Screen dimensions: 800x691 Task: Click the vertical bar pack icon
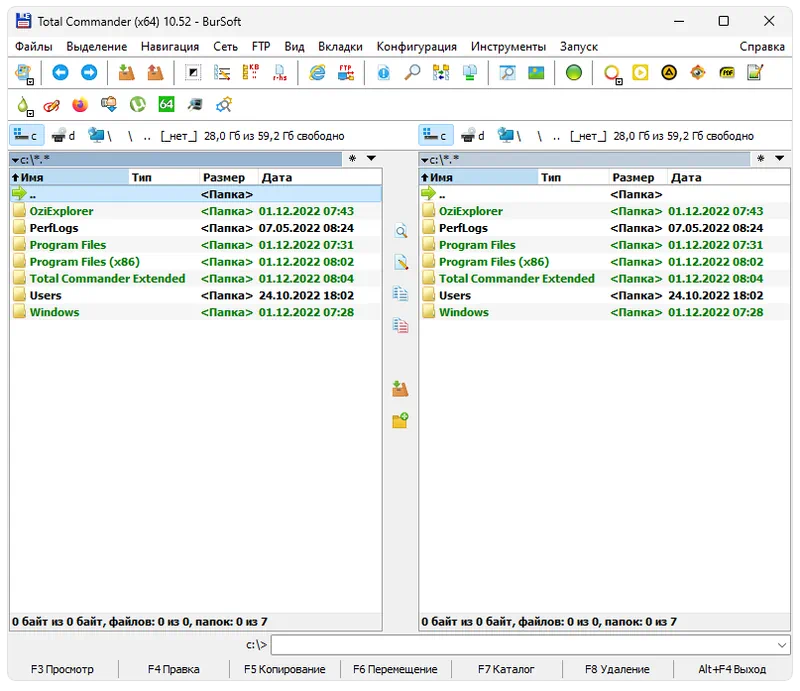400,389
